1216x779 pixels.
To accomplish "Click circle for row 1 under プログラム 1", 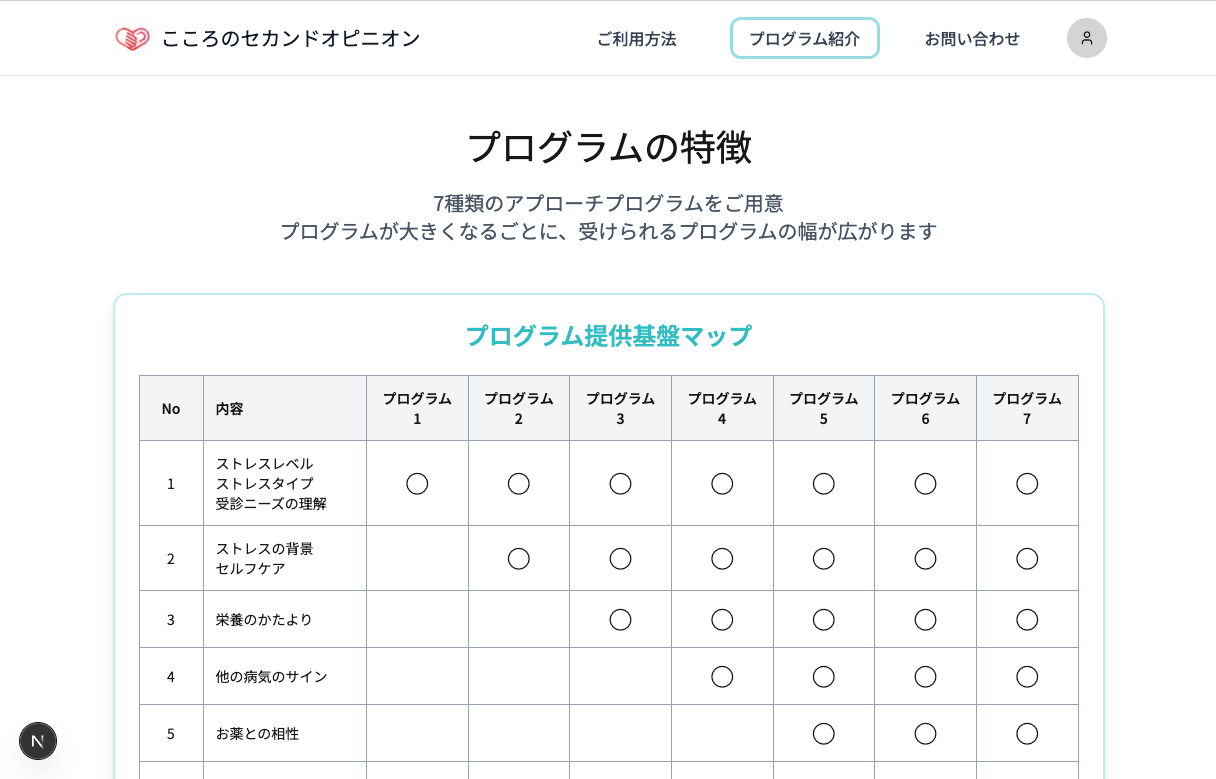I will [417, 484].
